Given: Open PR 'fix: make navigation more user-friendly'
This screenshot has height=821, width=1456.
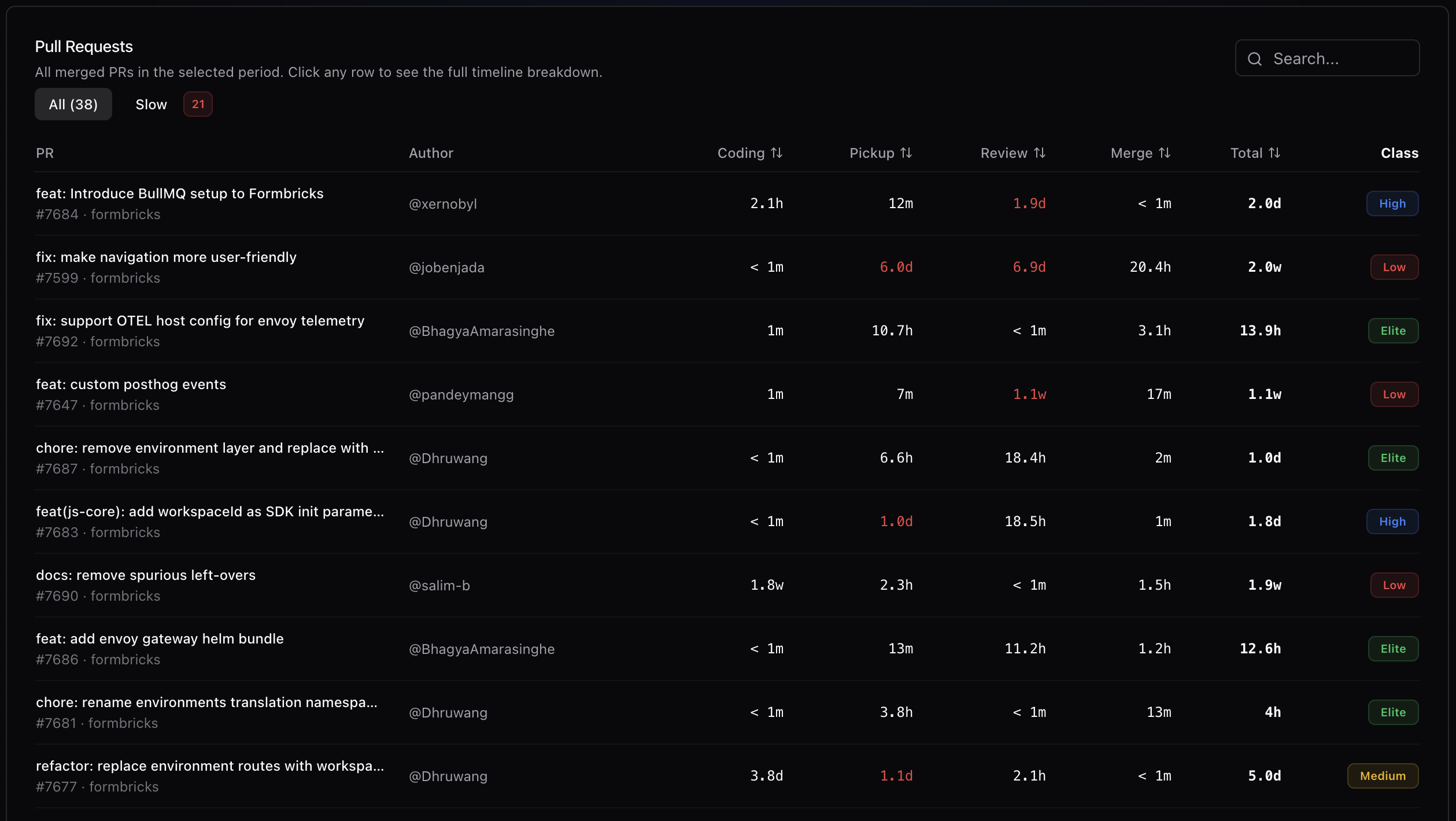Looking at the screenshot, I should click(x=166, y=257).
